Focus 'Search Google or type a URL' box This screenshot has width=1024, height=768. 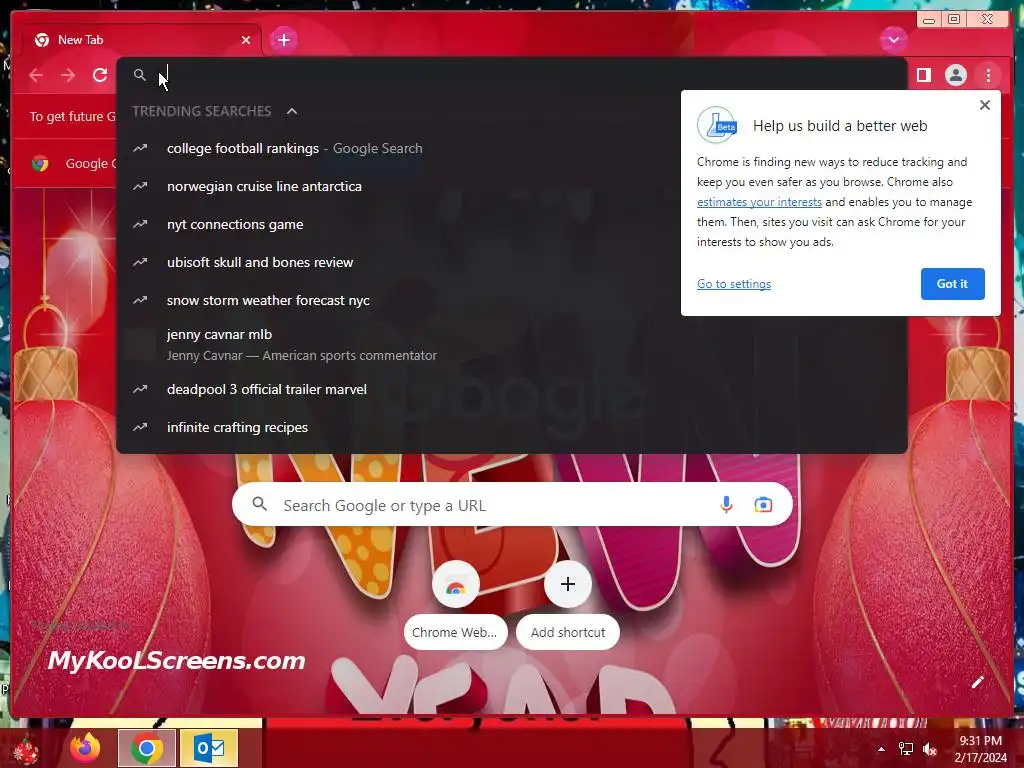point(512,505)
